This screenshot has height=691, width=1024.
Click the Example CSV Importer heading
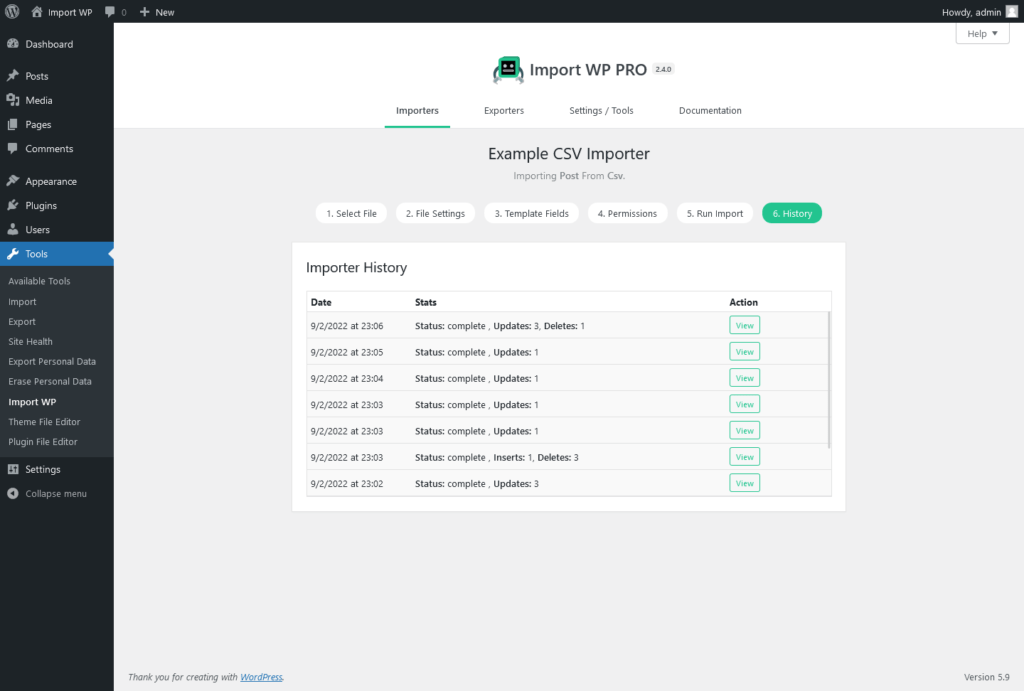[x=569, y=153]
